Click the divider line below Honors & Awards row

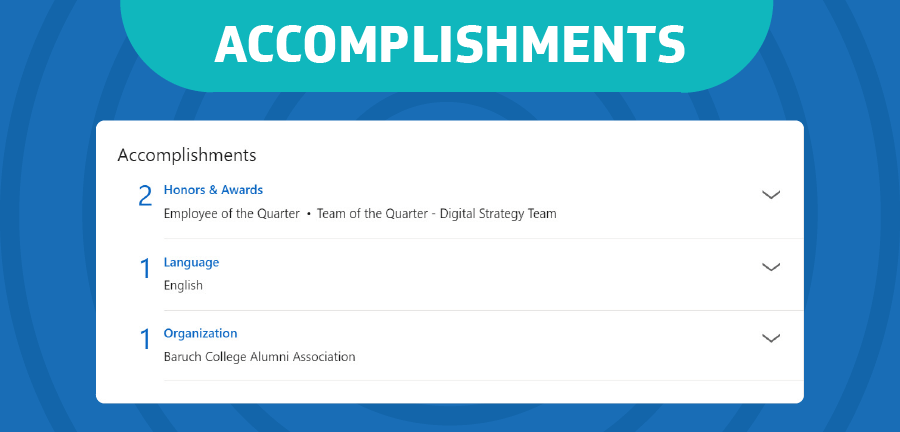coord(483,238)
